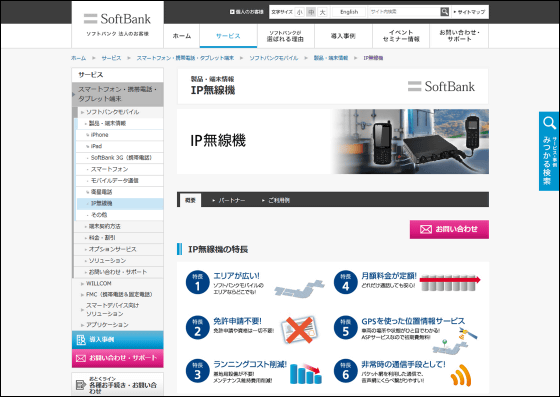Click the search magnifier button in header
Image resolution: width=560 pixels, height=397 pixels.
point(444,12)
